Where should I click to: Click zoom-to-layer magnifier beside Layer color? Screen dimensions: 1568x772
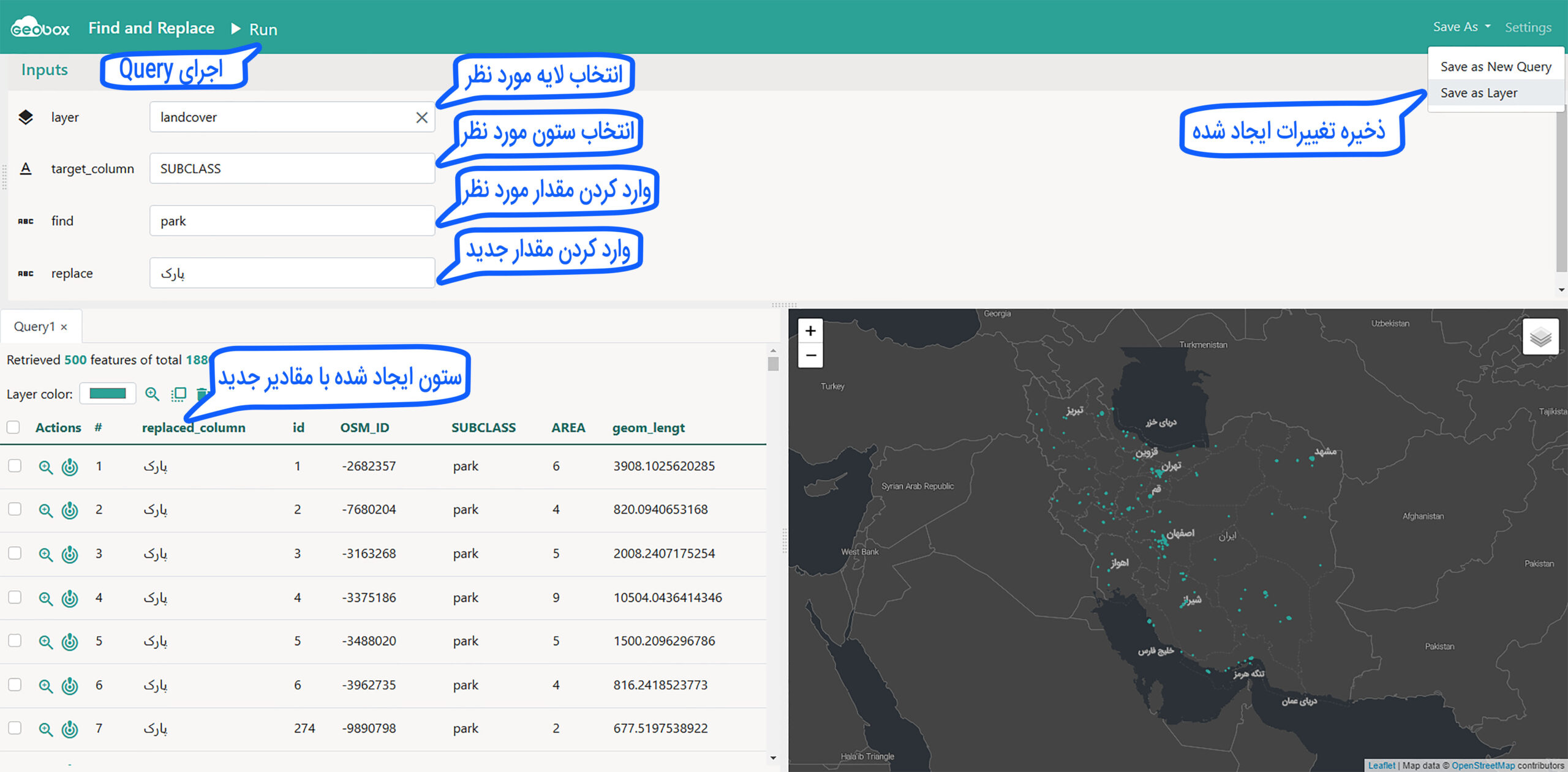[x=152, y=394]
